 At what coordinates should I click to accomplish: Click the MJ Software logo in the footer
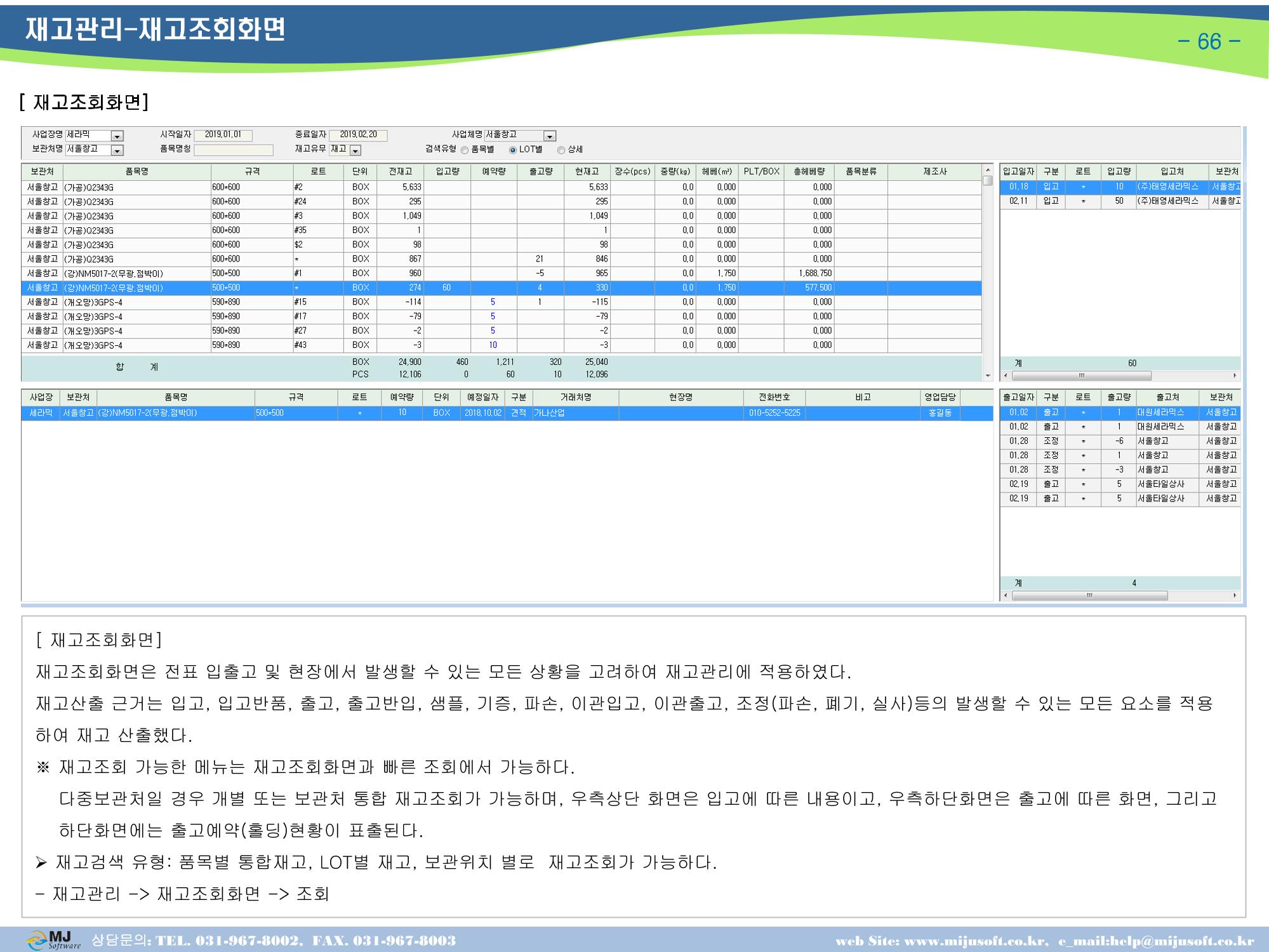pyautogui.click(x=55, y=940)
